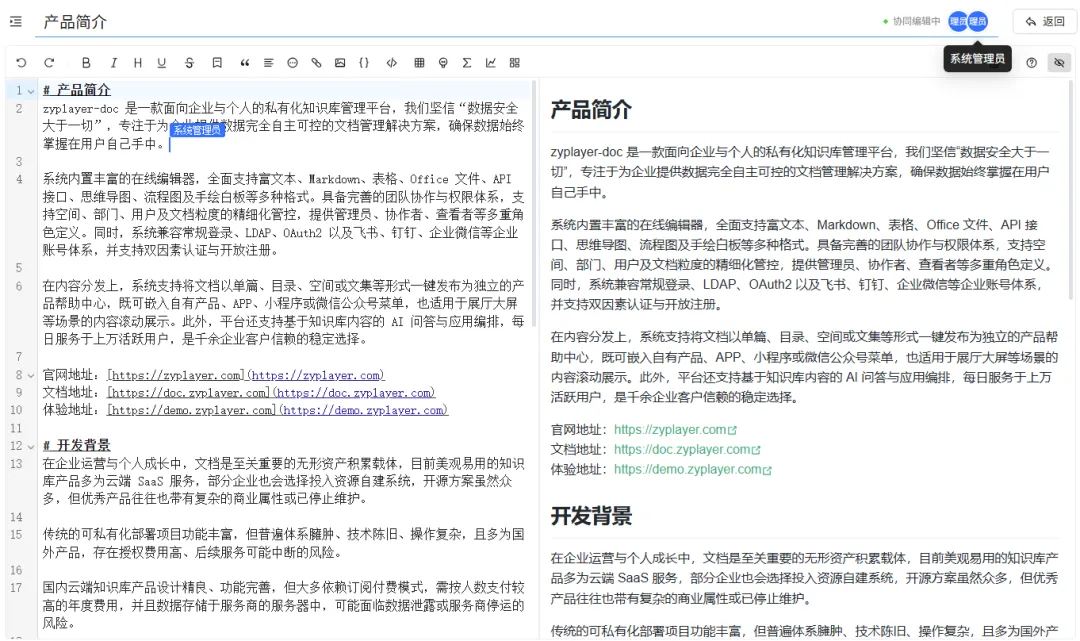
Task: Open https://zyplayer.com link in preview
Action: click(675, 430)
